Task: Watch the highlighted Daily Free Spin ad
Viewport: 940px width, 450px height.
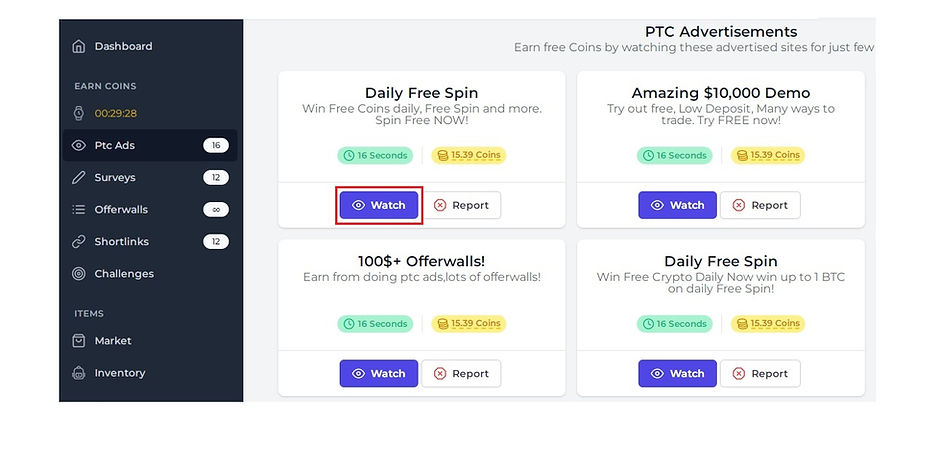Action: (x=379, y=205)
